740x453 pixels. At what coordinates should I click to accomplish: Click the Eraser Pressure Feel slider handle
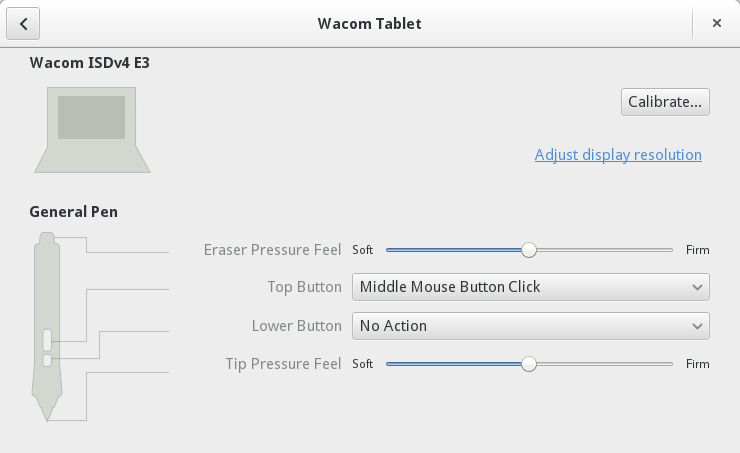pos(529,250)
